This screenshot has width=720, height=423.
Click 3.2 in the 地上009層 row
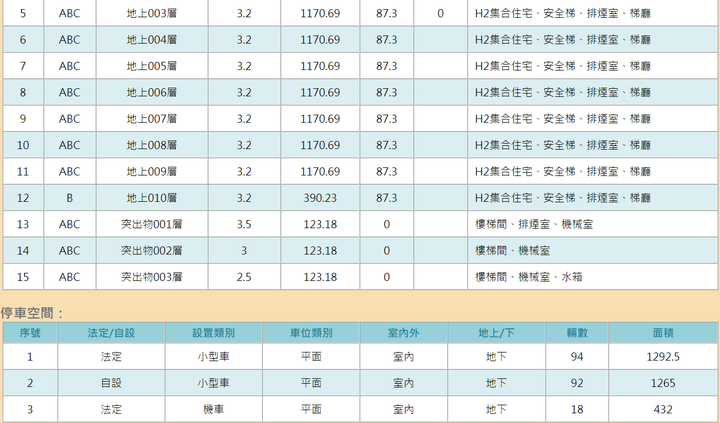pyautogui.click(x=244, y=172)
